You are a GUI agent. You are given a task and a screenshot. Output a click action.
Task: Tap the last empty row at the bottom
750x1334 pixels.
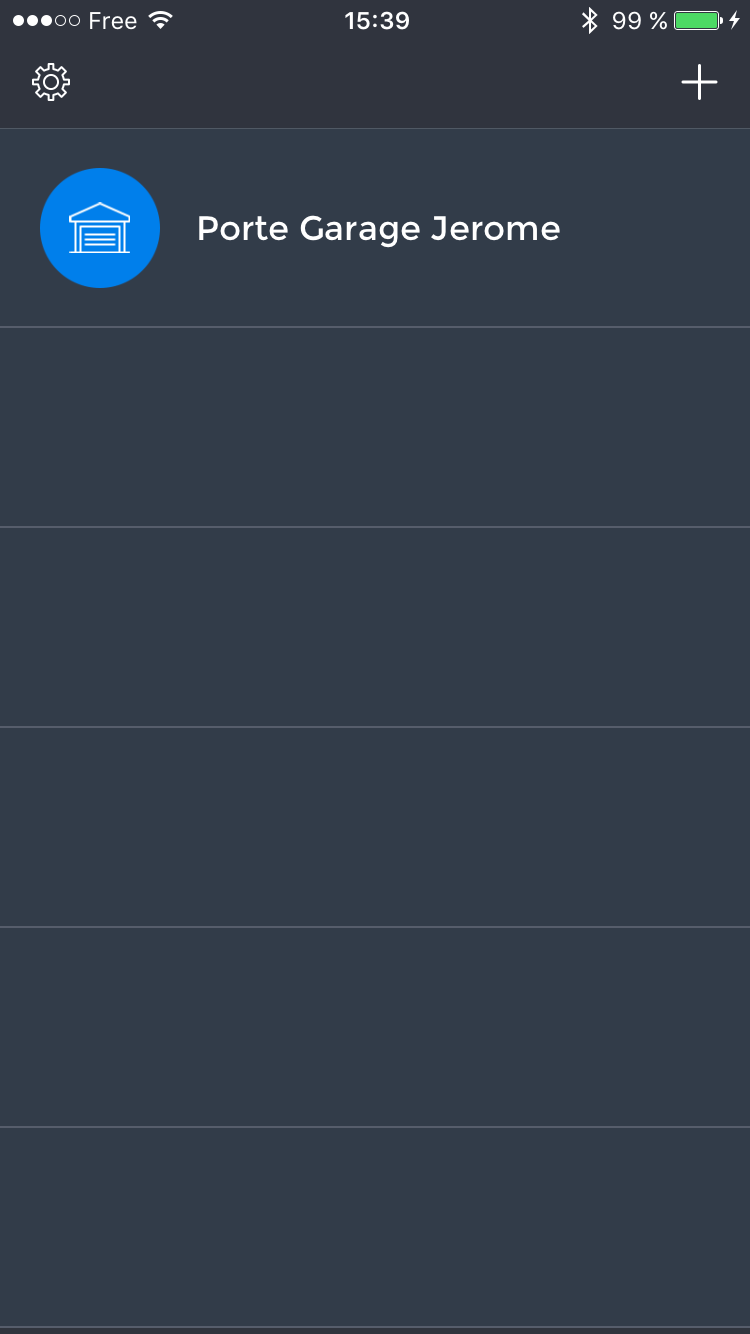375,1227
